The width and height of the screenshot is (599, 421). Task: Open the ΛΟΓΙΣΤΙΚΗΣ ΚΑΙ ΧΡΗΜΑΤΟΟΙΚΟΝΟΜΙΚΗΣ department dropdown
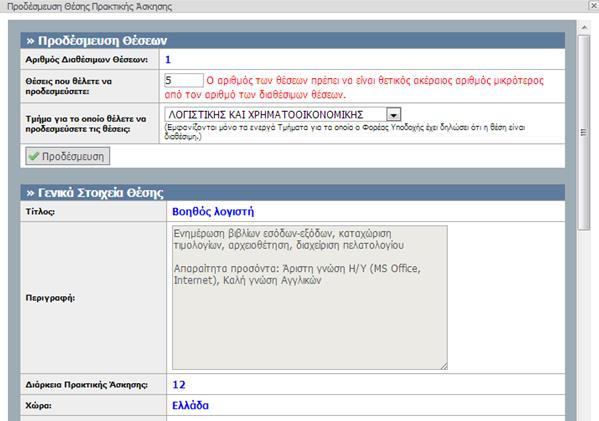[282, 114]
